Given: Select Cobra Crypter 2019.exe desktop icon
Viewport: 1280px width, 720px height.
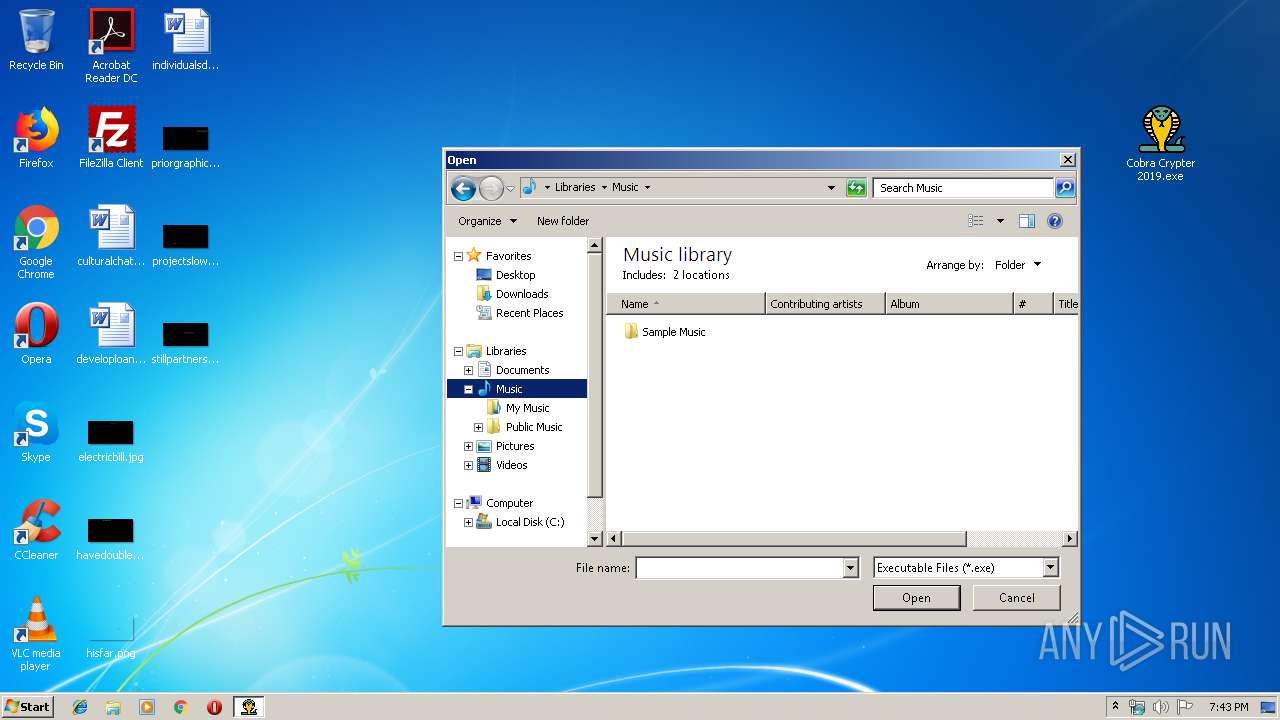Looking at the screenshot, I should (1161, 144).
